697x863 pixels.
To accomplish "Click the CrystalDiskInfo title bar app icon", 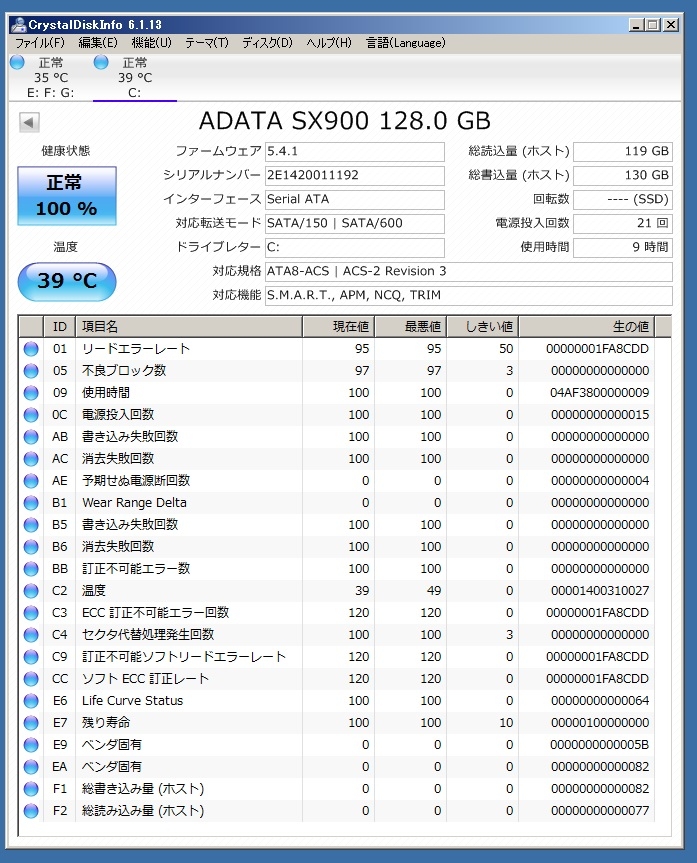I will [17, 25].
